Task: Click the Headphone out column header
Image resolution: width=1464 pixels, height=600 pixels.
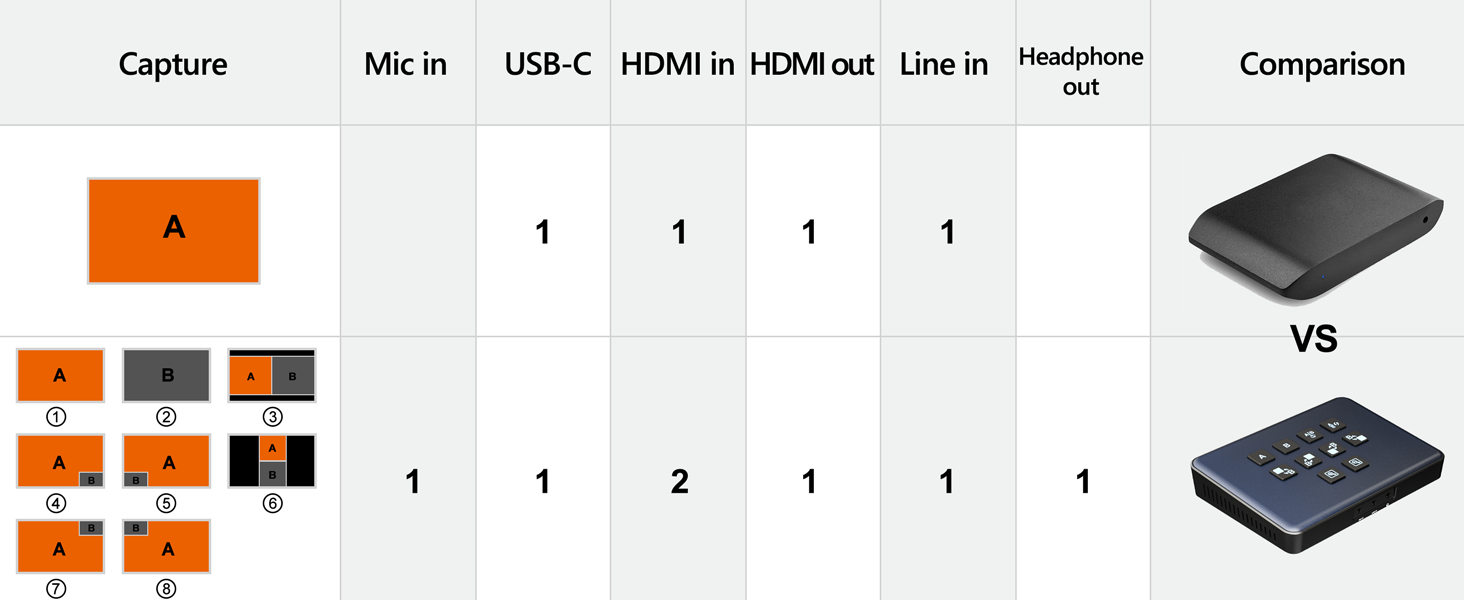Action: click(x=1081, y=72)
